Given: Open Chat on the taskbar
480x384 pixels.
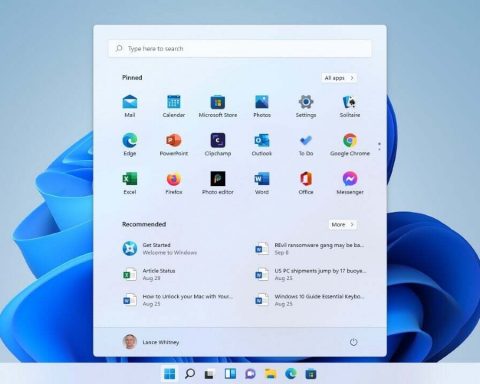Looking at the screenshot, I should pos(250,374).
